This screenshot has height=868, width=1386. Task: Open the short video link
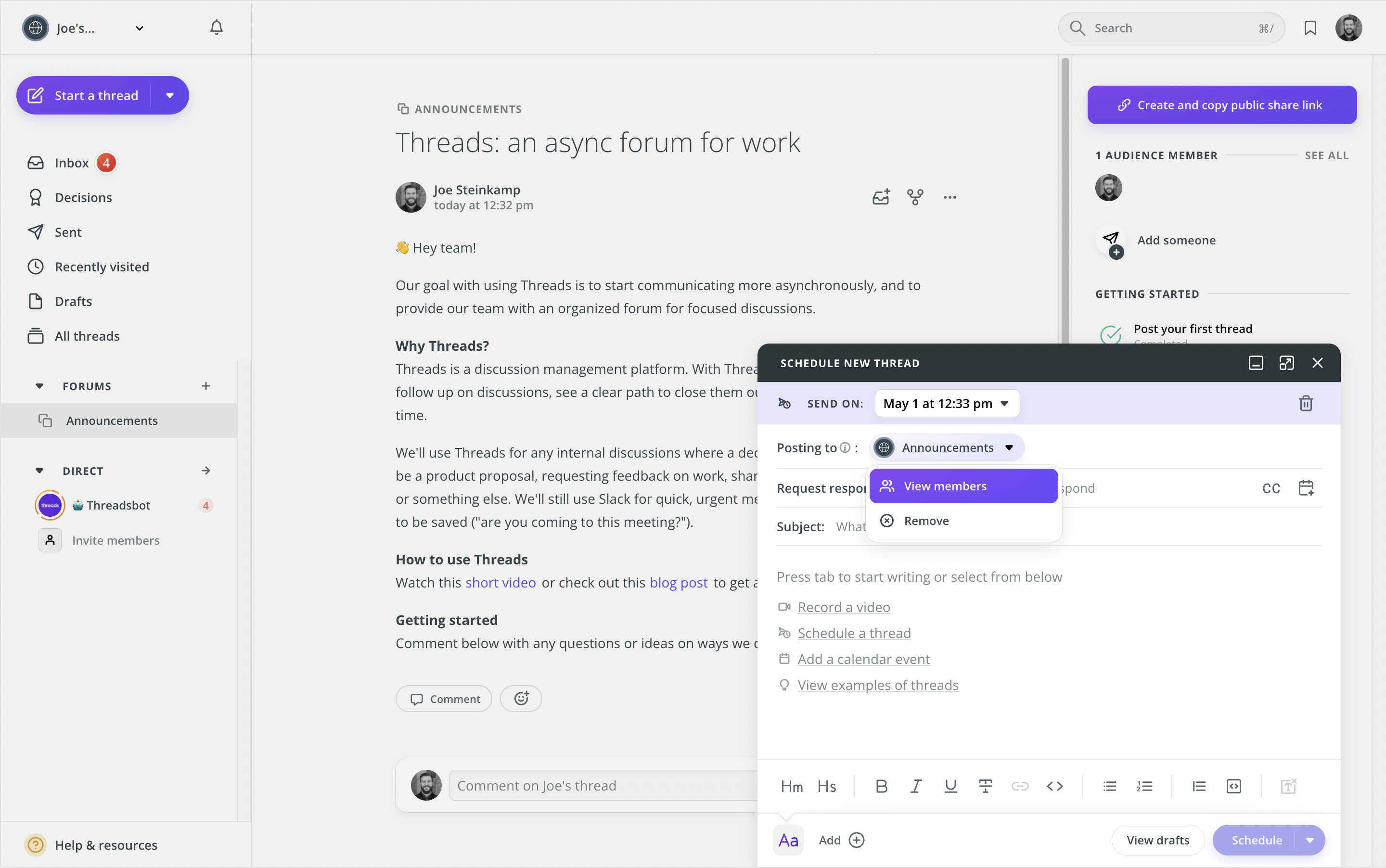coord(500,583)
